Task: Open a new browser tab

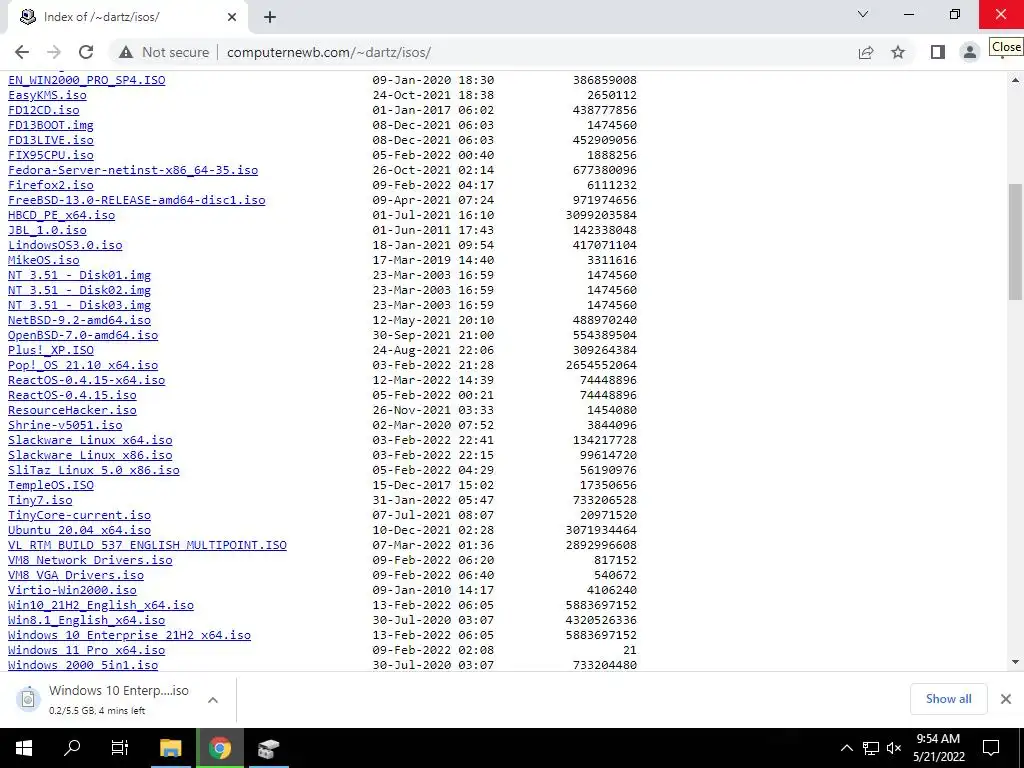Action: [x=270, y=18]
